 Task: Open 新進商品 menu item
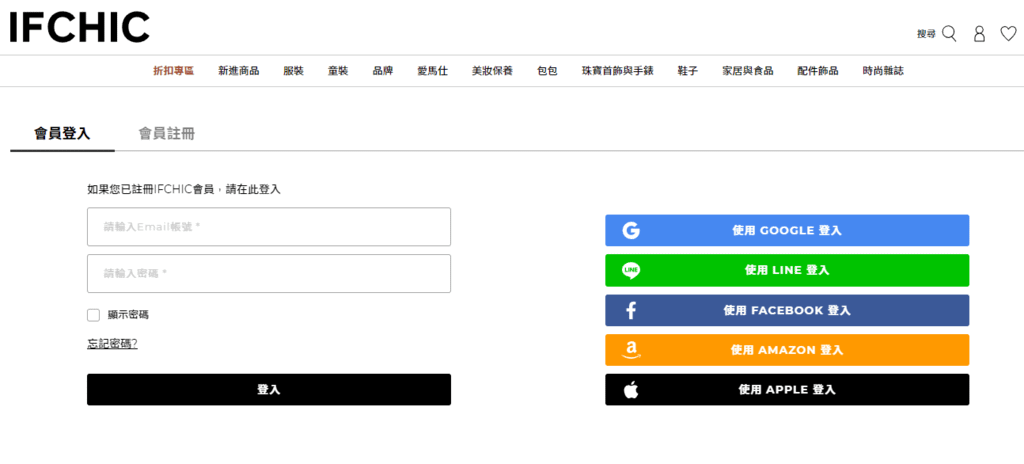pyautogui.click(x=238, y=71)
